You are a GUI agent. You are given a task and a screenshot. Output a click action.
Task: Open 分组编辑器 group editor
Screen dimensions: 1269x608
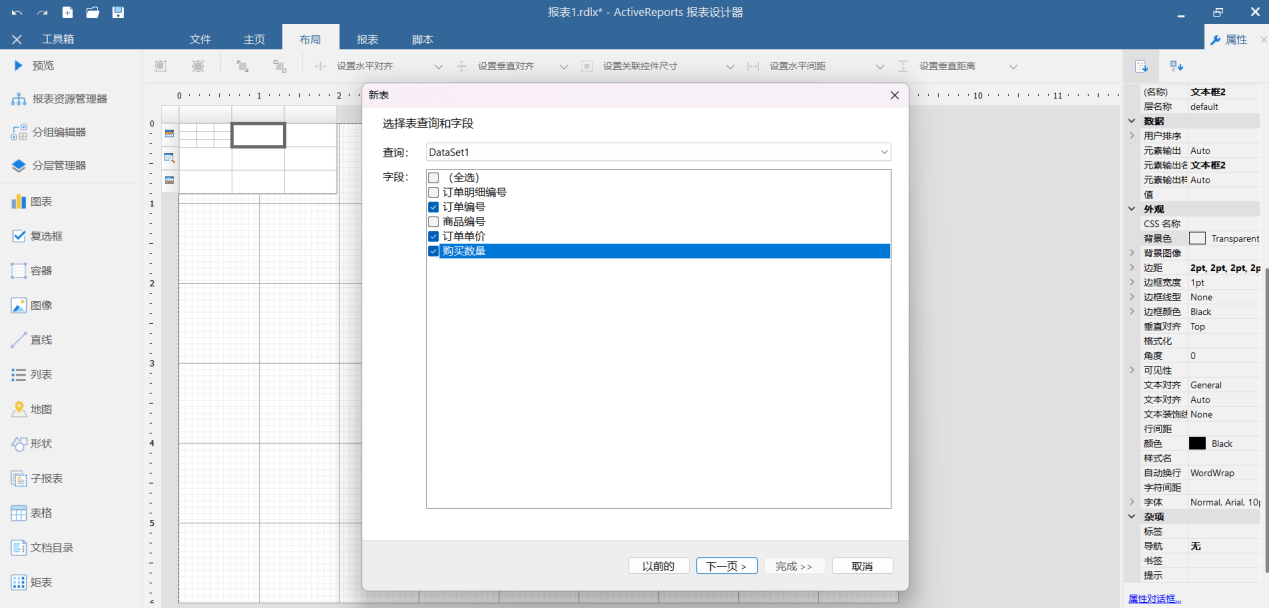(x=49, y=132)
